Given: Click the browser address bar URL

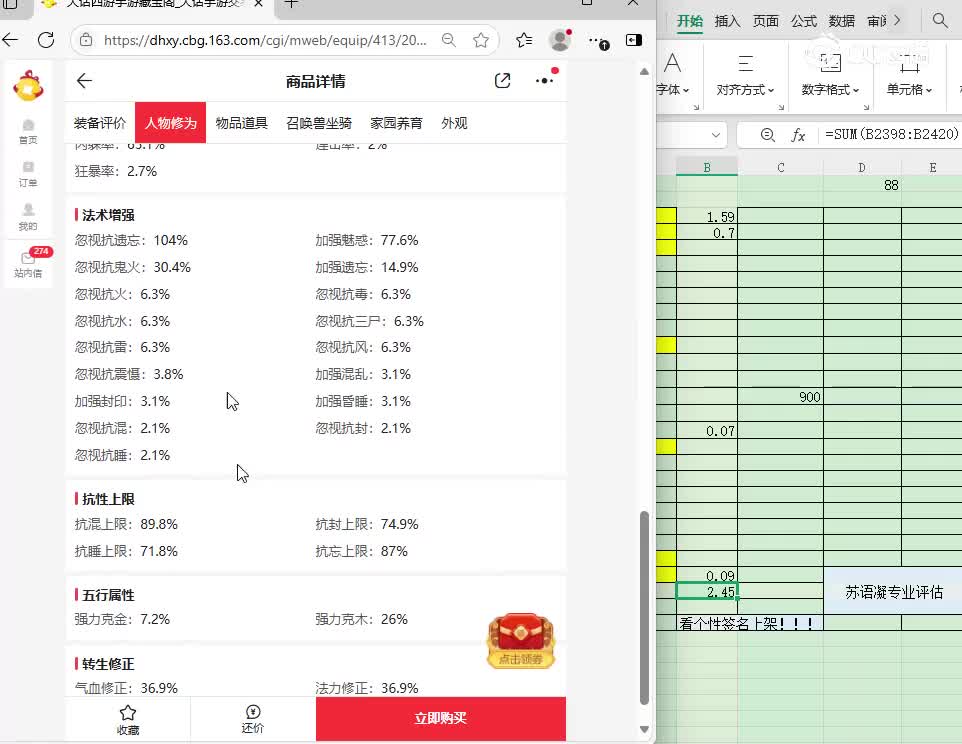Looking at the screenshot, I should click(x=265, y=40).
